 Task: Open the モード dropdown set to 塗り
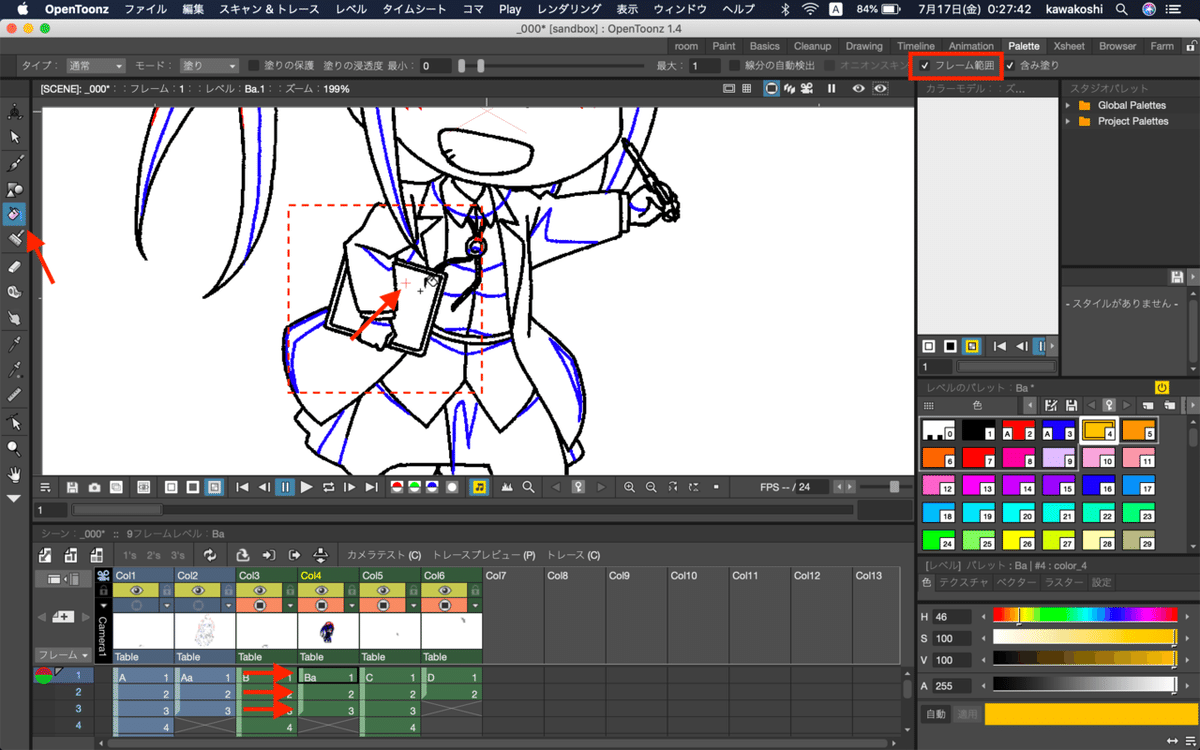tap(209, 66)
